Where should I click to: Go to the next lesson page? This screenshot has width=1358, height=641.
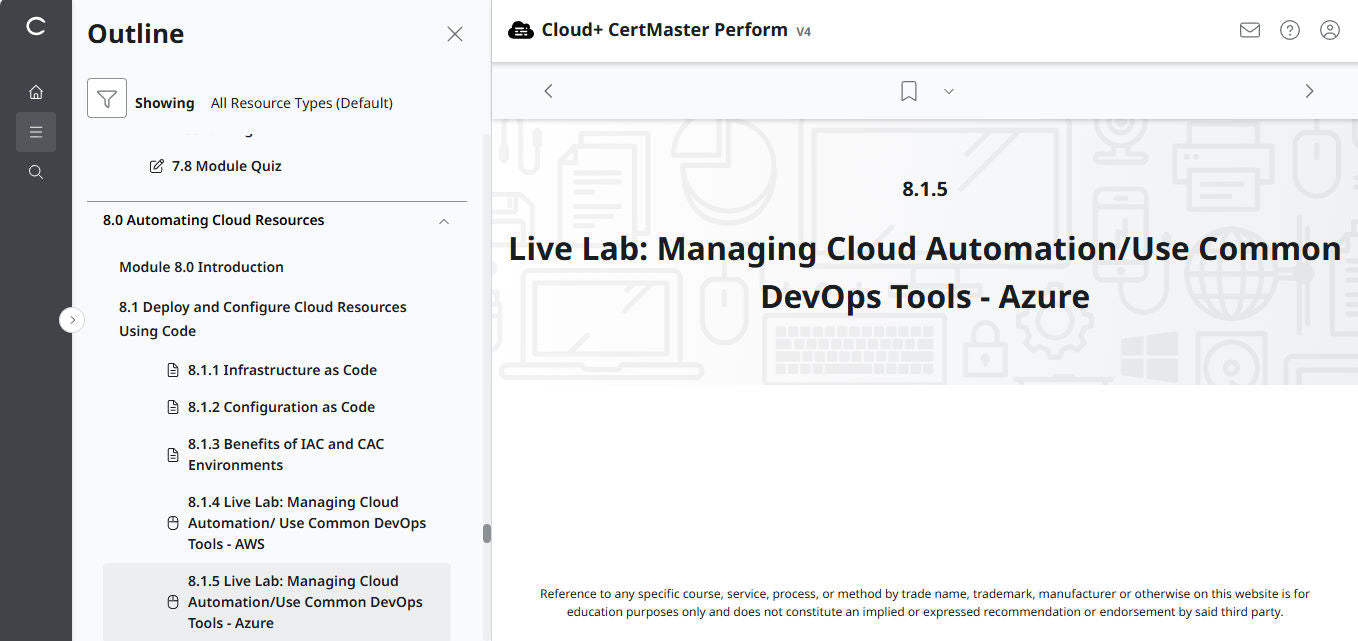click(1309, 90)
